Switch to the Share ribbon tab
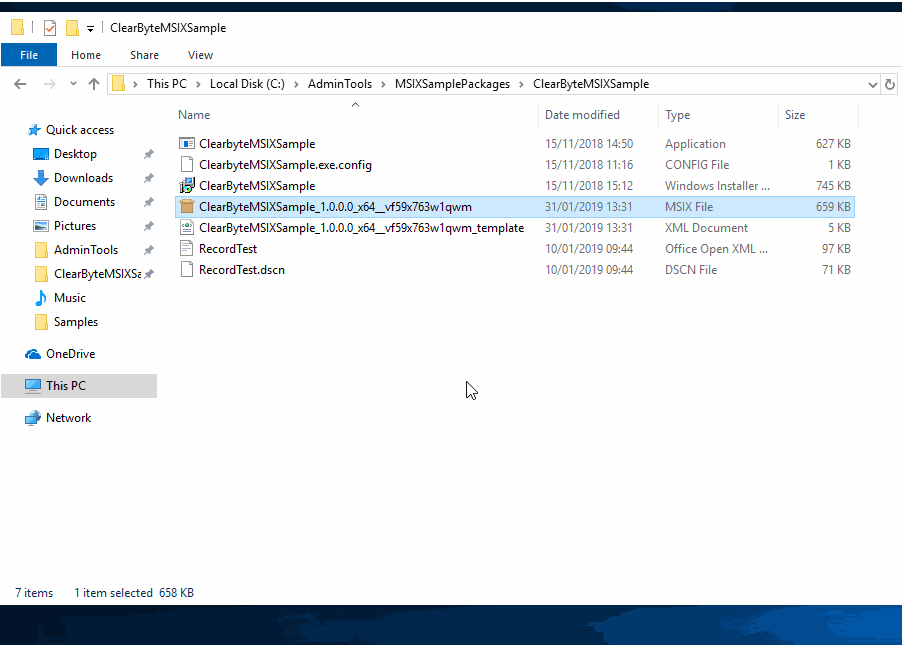 (x=144, y=55)
